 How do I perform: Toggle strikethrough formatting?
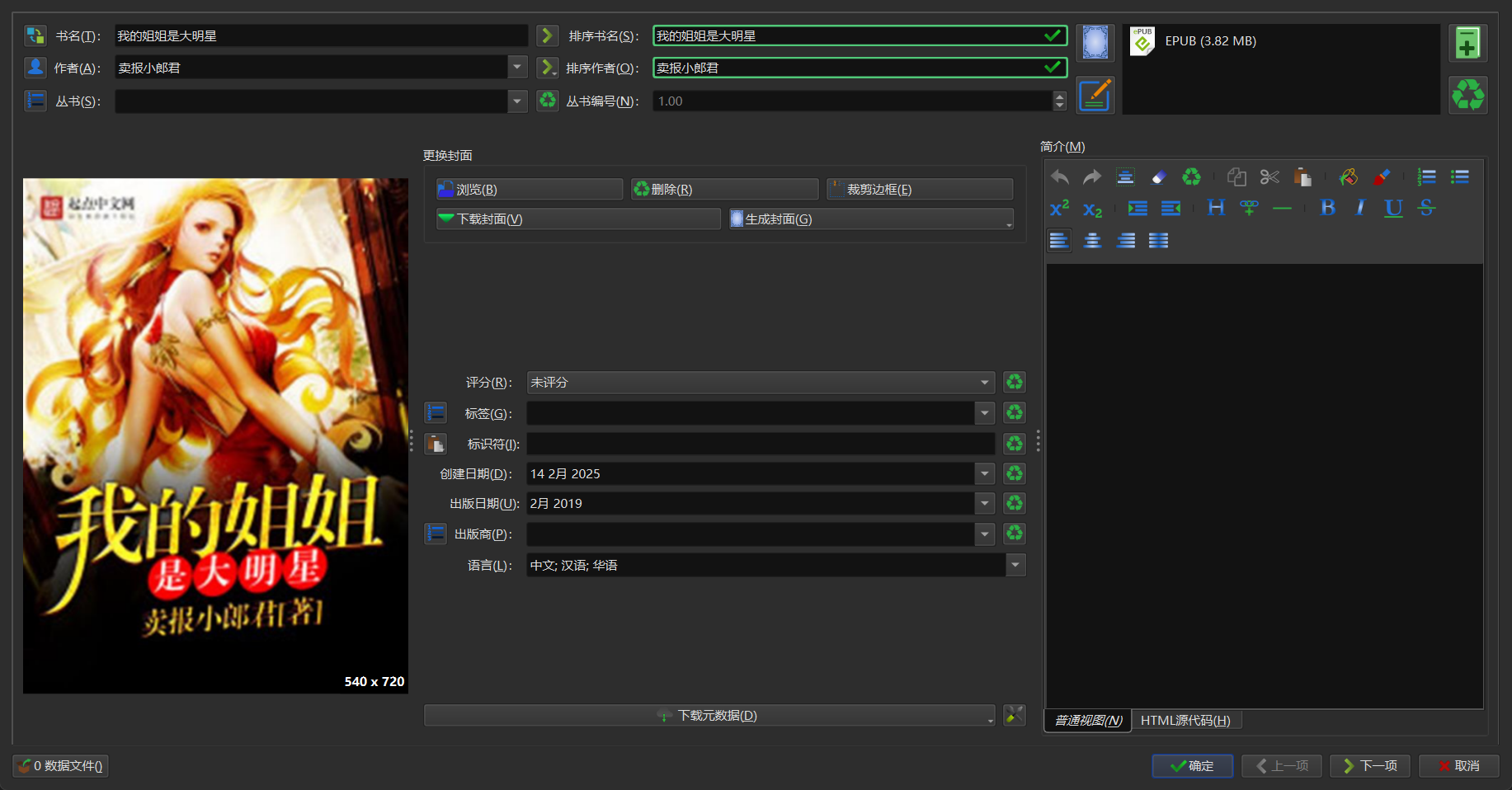(1426, 208)
